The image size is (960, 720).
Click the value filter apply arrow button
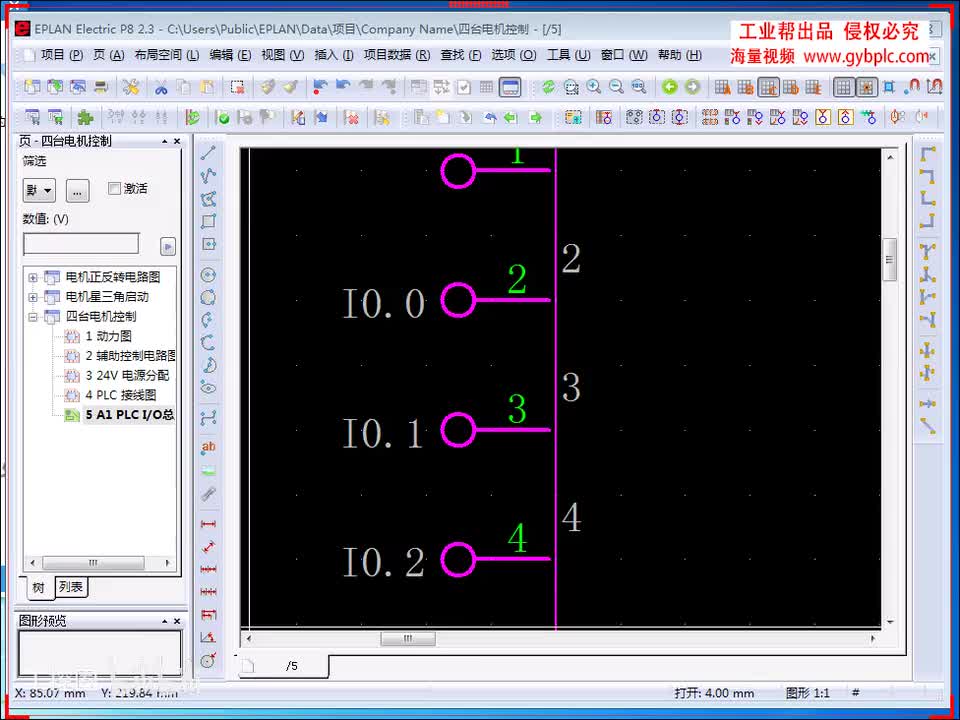click(168, 246)
